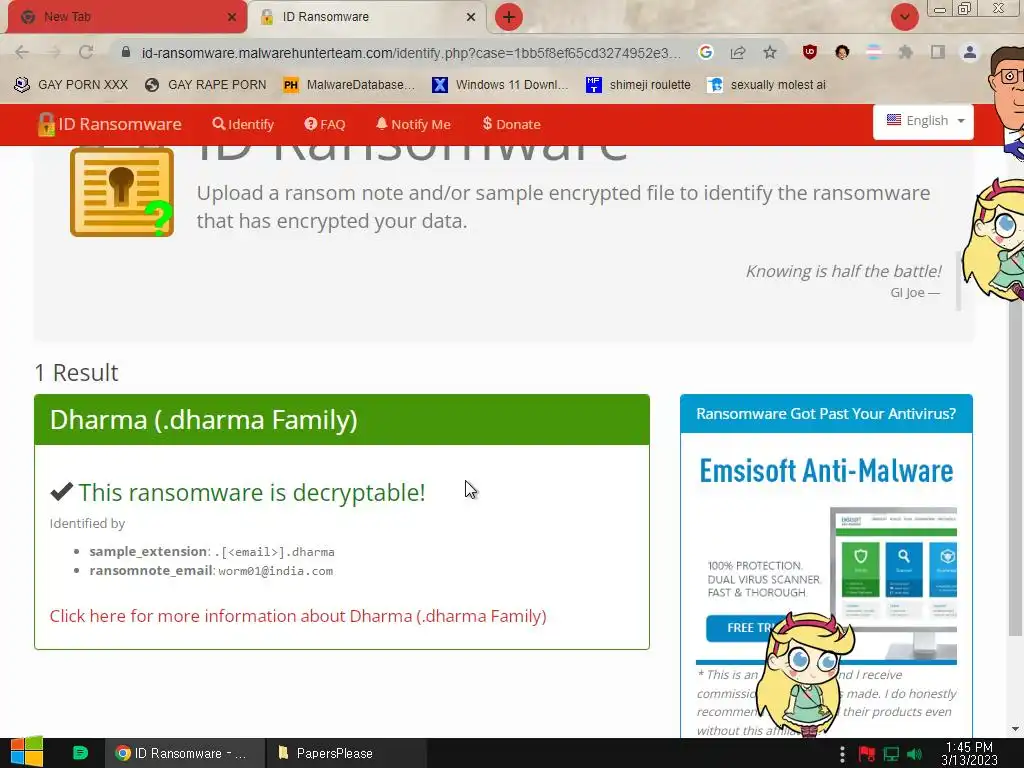The image size is (1024, 768).
Task: Click the red flag tray icon
Action: [867, 754]
